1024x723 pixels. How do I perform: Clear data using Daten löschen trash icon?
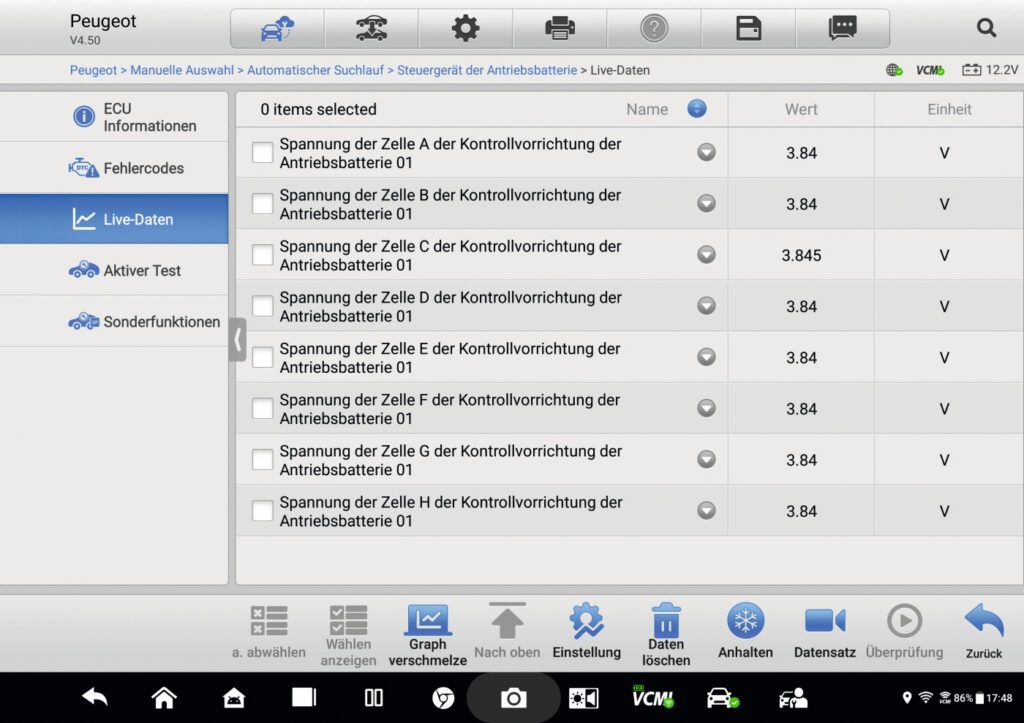coord(666,634)
